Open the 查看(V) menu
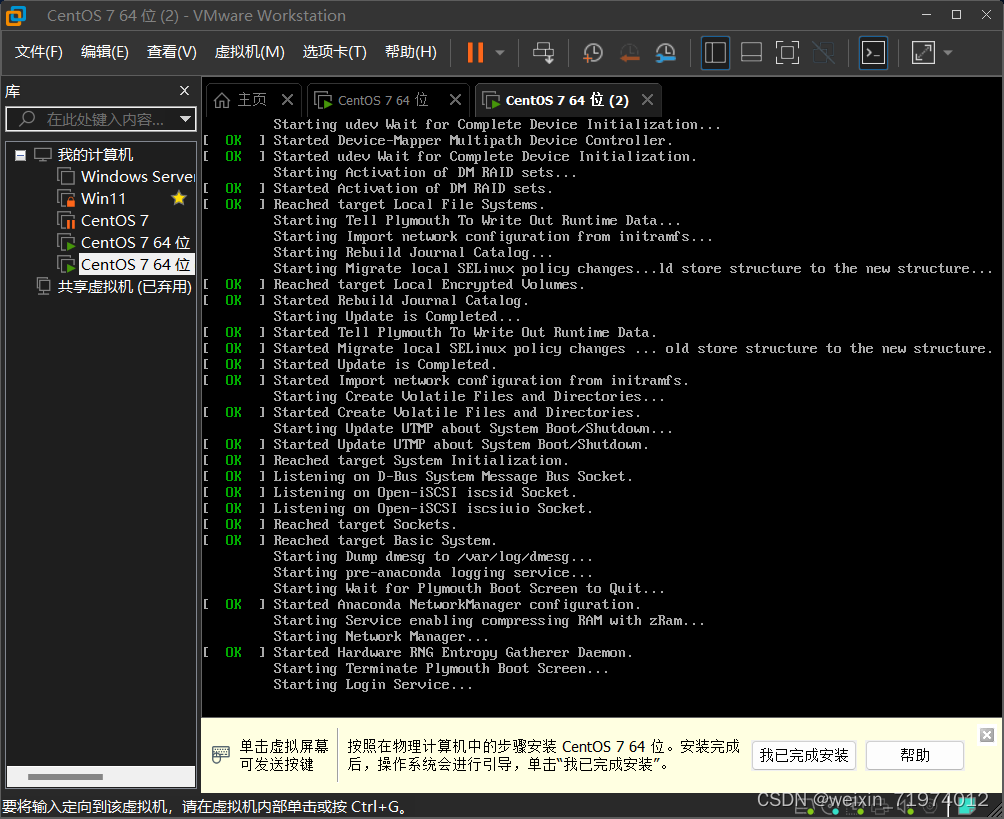This screenshot has height=819, width=1004. [x=172, y=52]
